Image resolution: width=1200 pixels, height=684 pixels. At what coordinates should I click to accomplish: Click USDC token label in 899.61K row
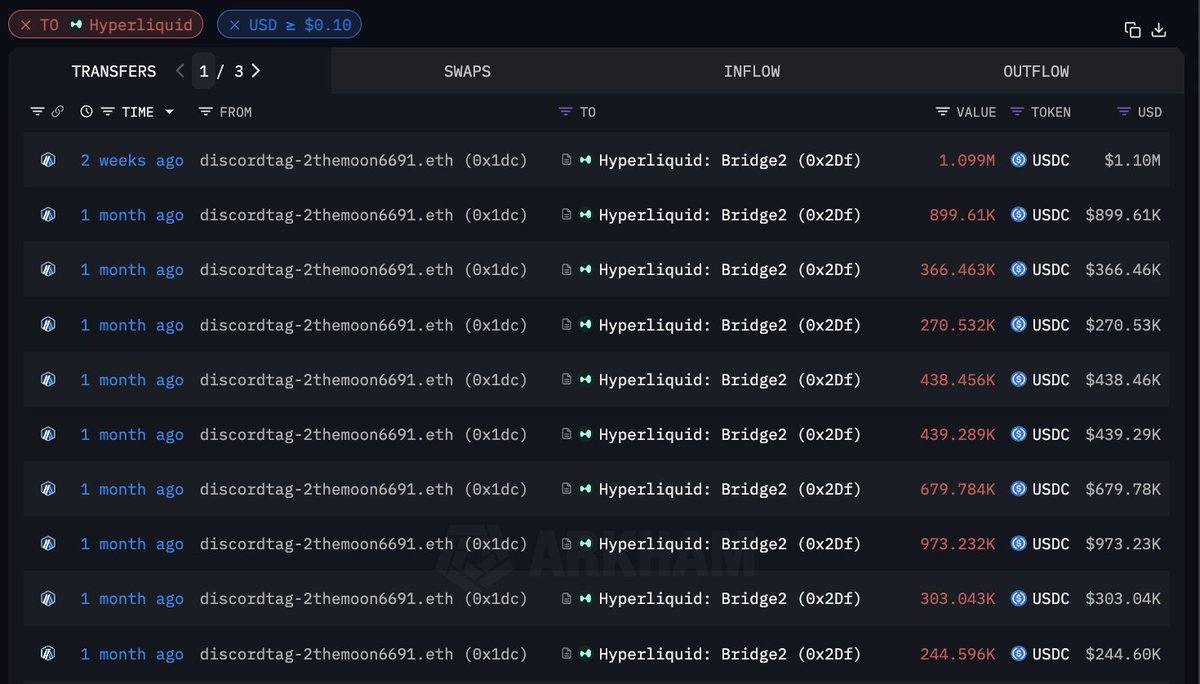pos(1051,215)
